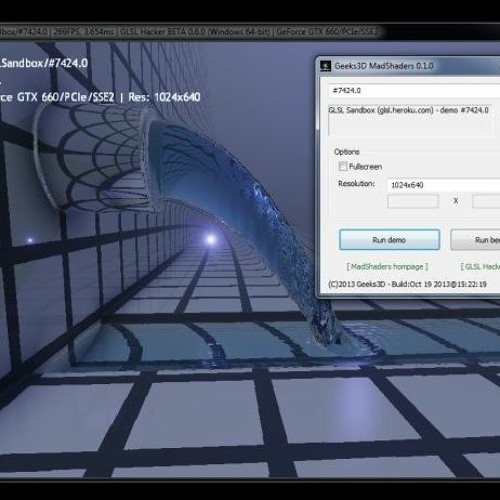Open the GLSL Hacker link
Viewport: 500px width, 500px height.
480,267
